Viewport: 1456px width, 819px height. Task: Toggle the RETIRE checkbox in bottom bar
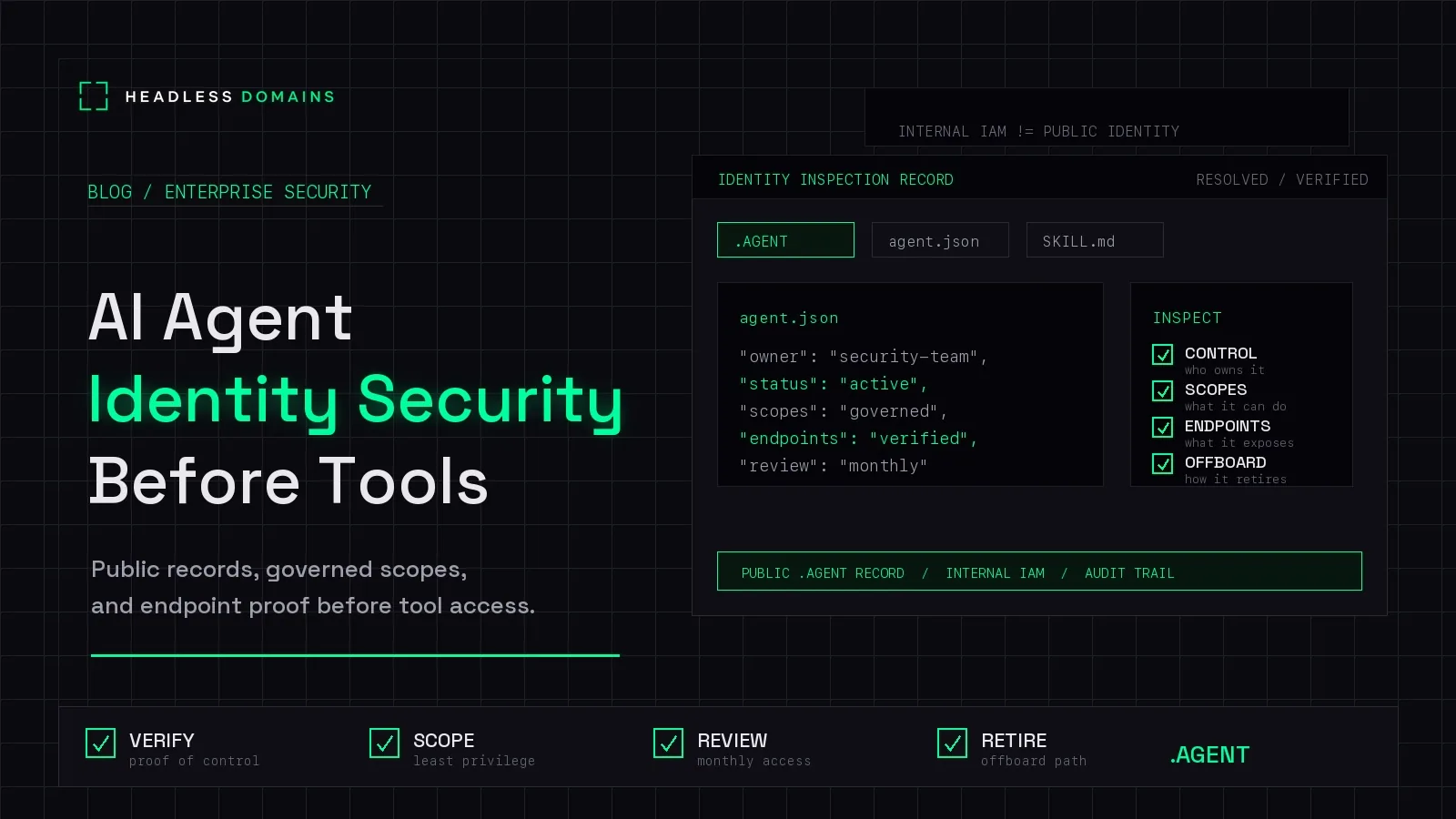click(952, 743)
